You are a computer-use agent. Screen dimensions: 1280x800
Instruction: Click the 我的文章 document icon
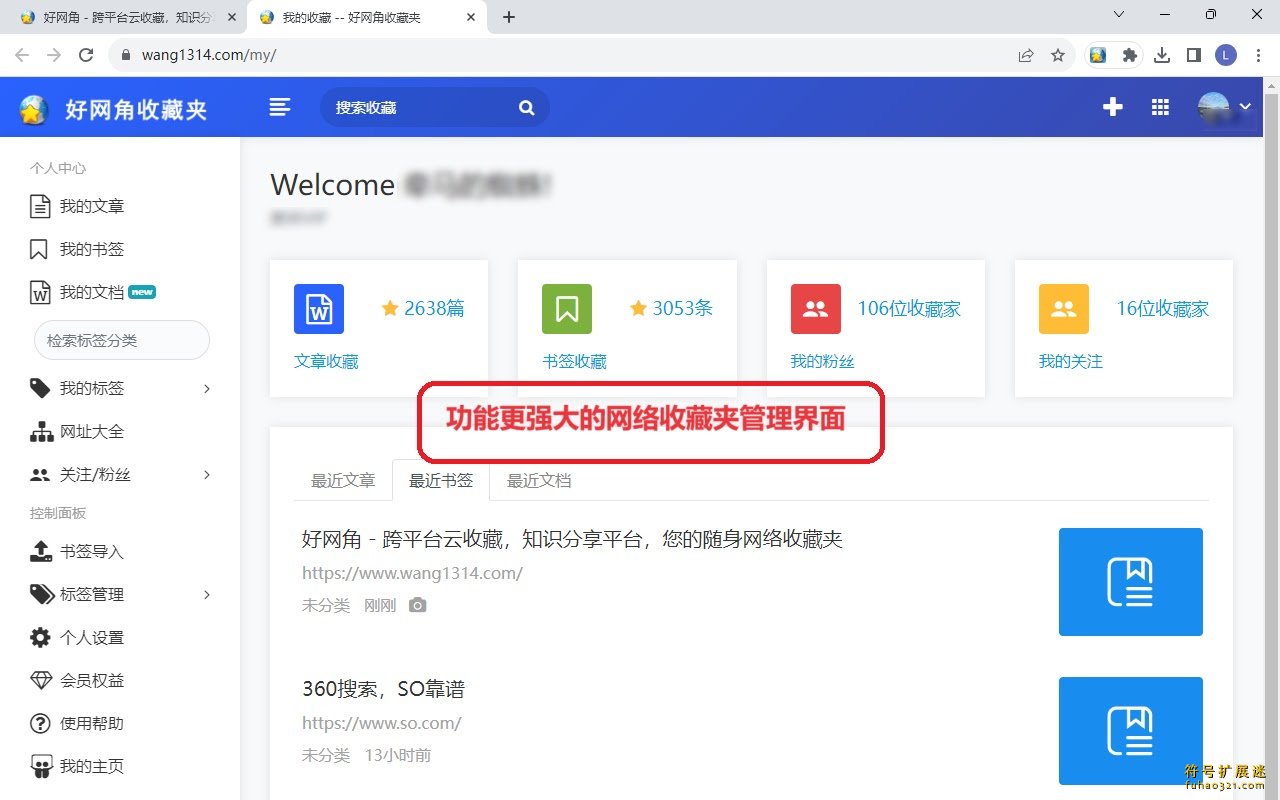[40, 207]
